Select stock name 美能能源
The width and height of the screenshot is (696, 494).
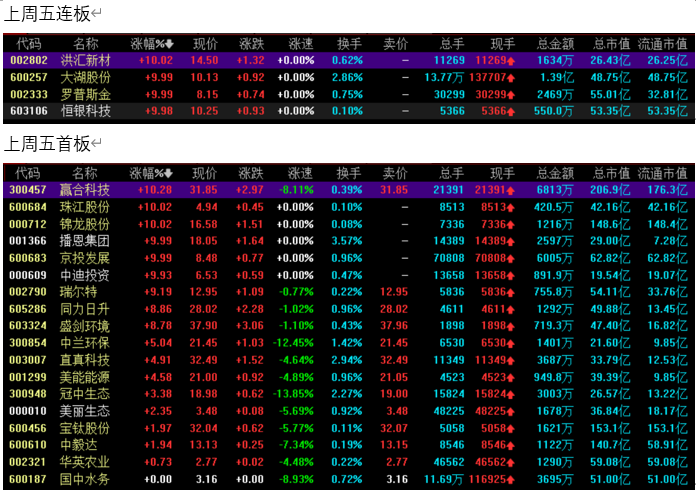click(84, 377)
